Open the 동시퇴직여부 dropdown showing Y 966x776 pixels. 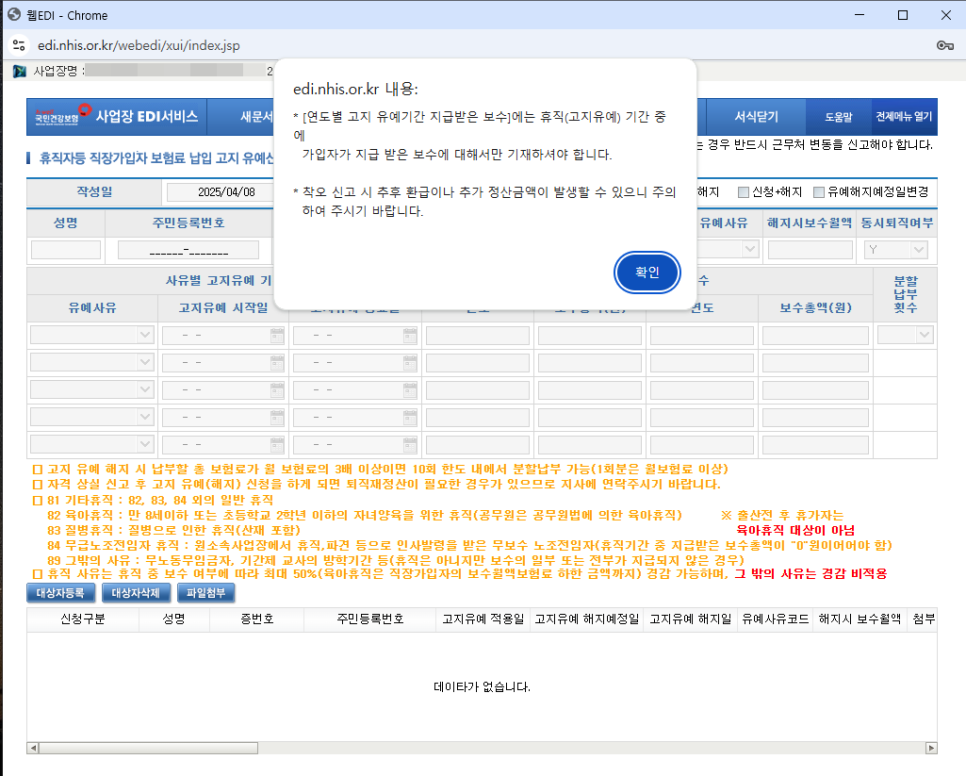click(x=920, y=248)
